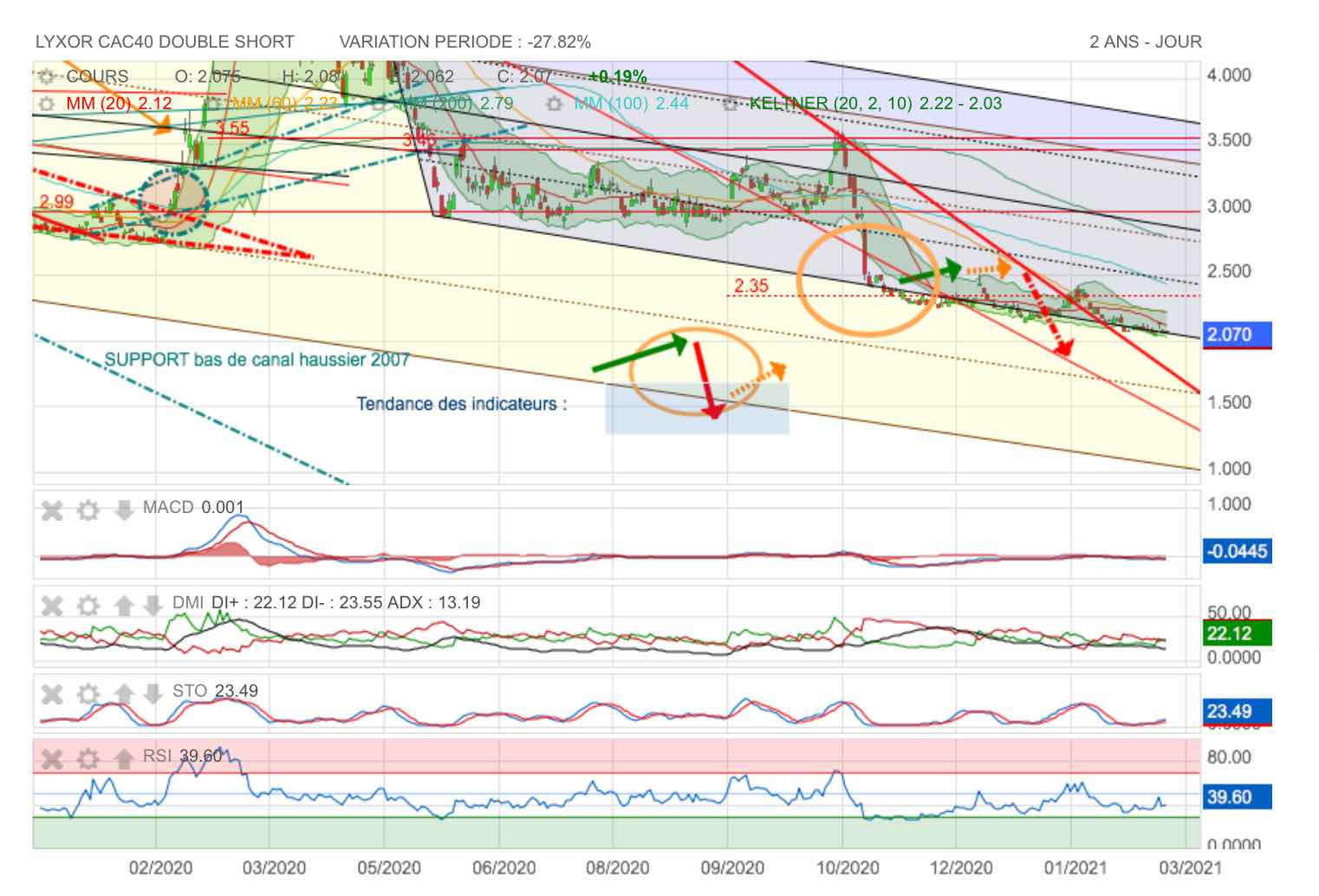1319x896 pixels.
Task: Click the 03/2020 date axis label
Action: tap(274, 868)
